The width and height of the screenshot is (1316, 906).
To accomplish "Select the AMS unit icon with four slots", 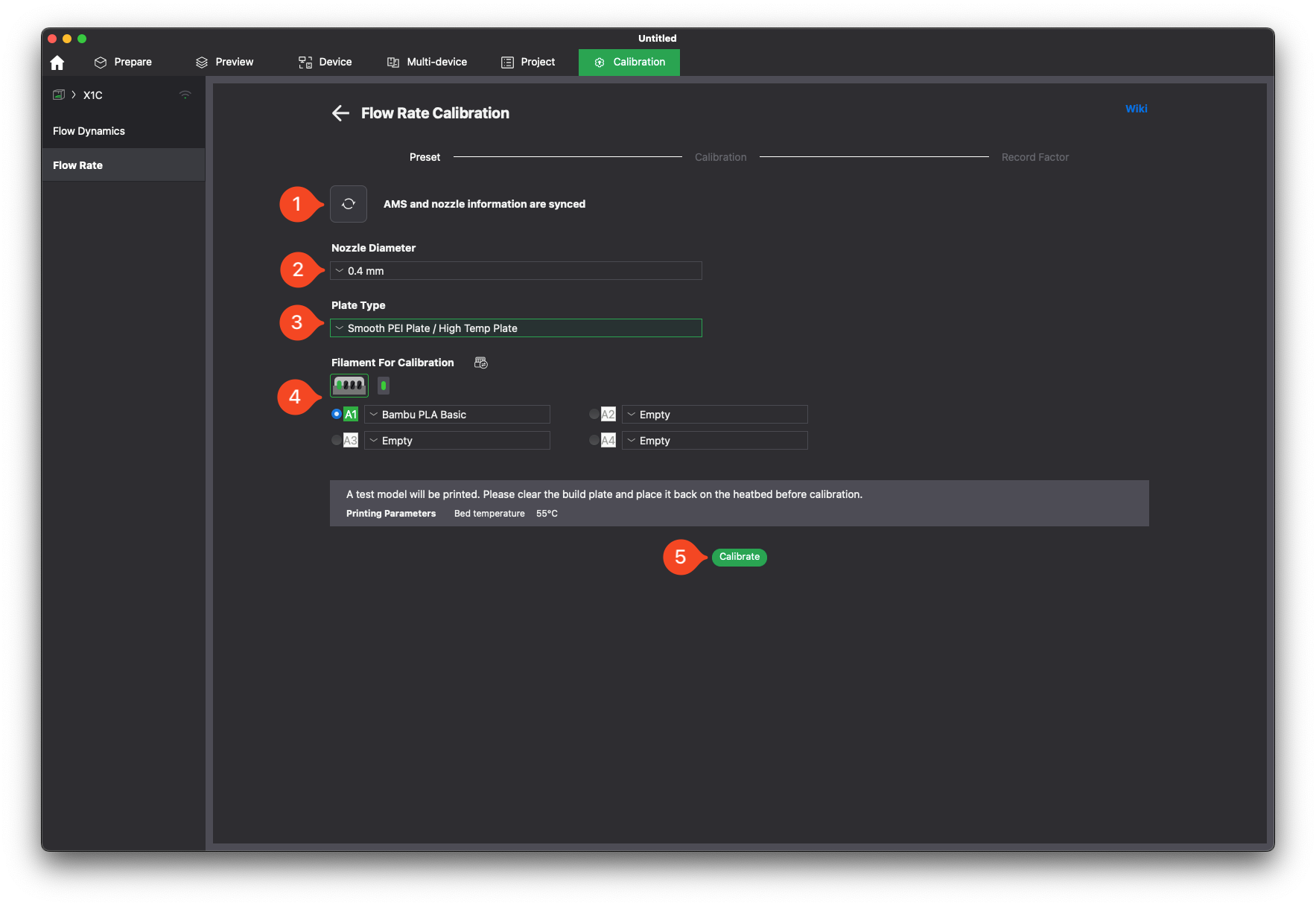I will [349, 386].
